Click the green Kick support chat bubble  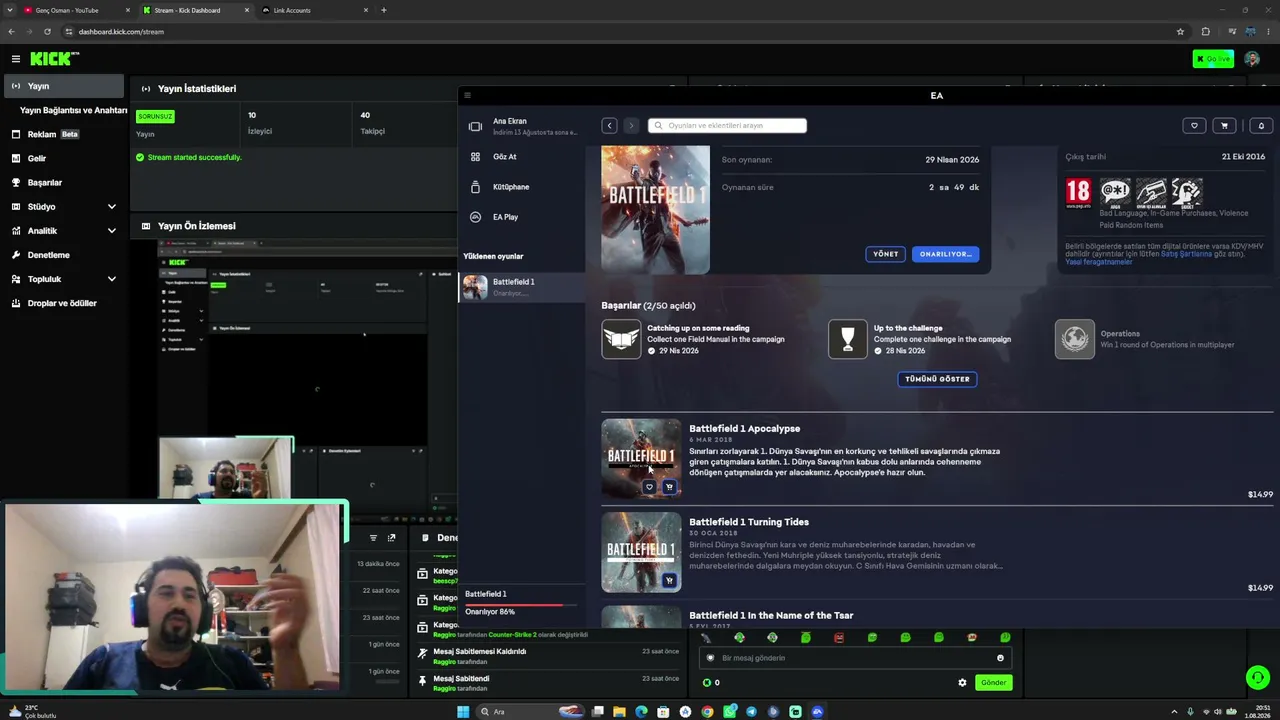1258,678
